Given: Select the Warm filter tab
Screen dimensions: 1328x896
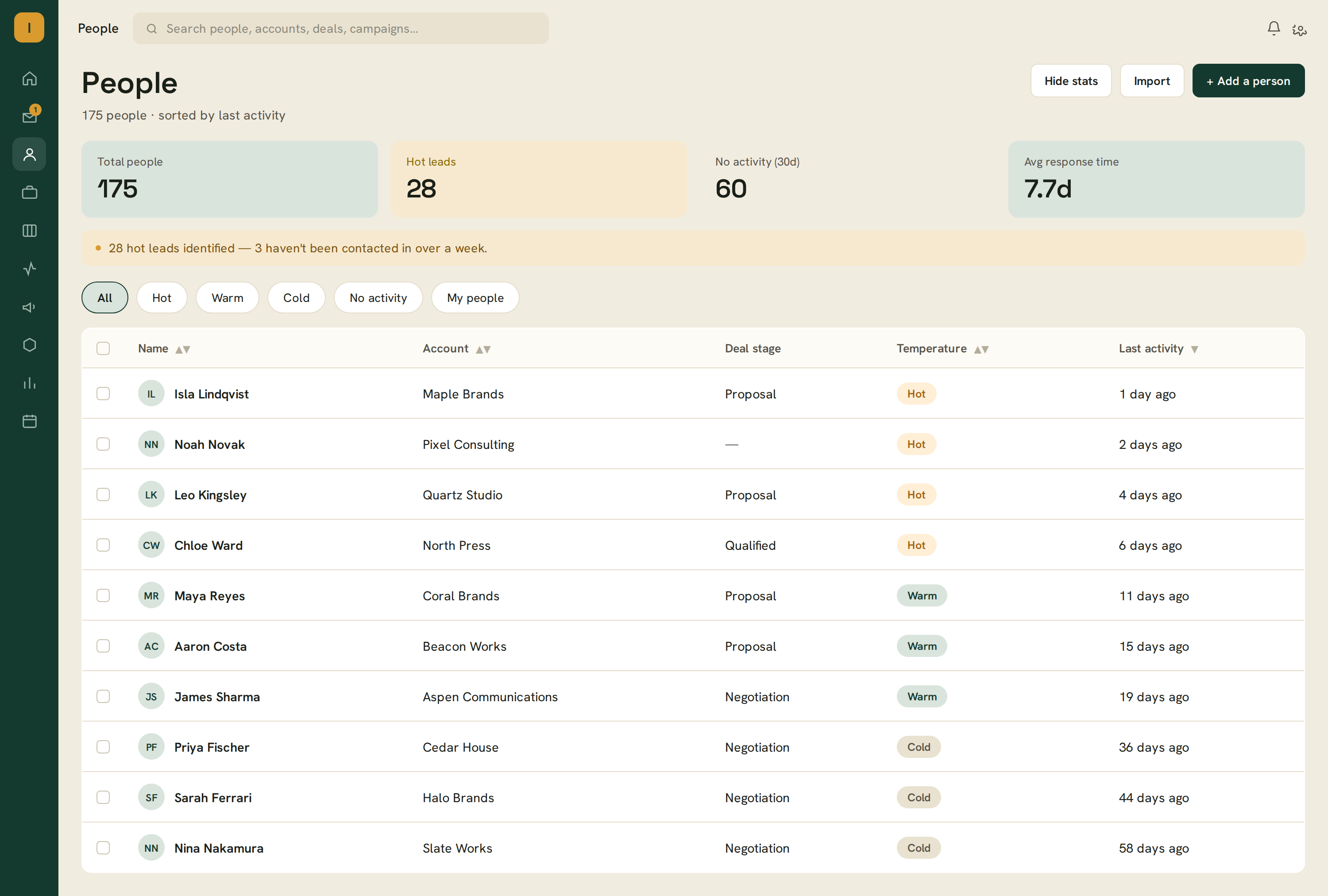Looking at the screenshot, I should (x=228, y=298).
